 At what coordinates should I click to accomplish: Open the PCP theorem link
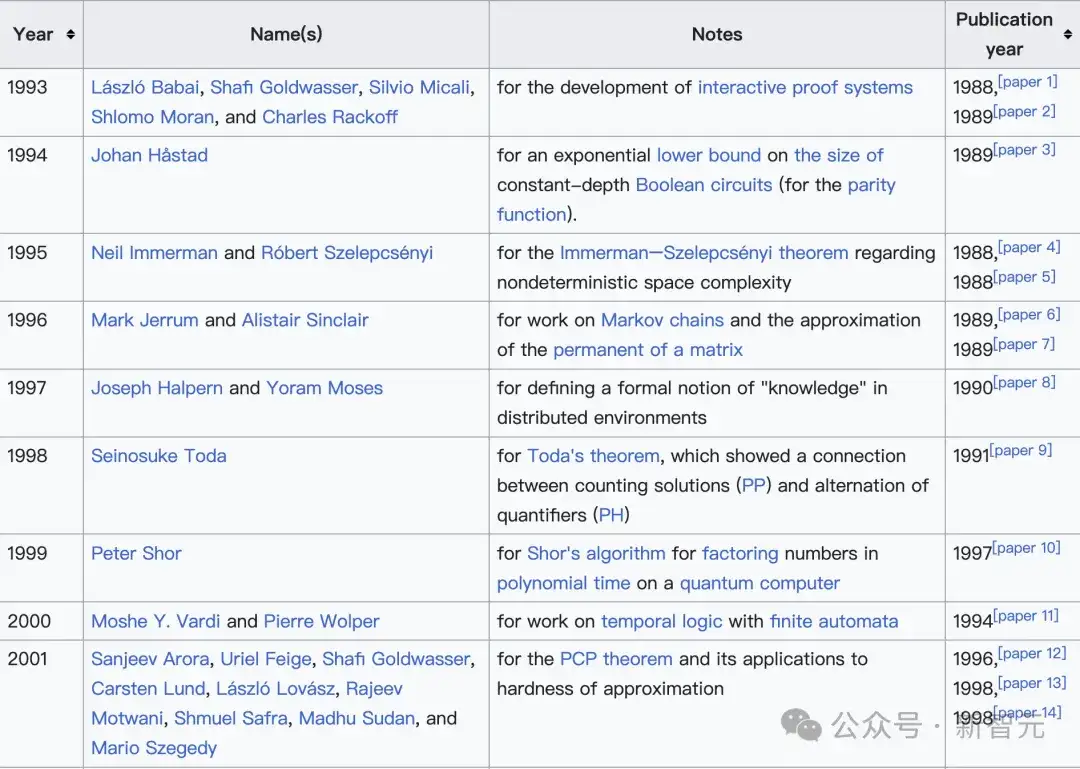pyautogui.click(x=616, y=659)
